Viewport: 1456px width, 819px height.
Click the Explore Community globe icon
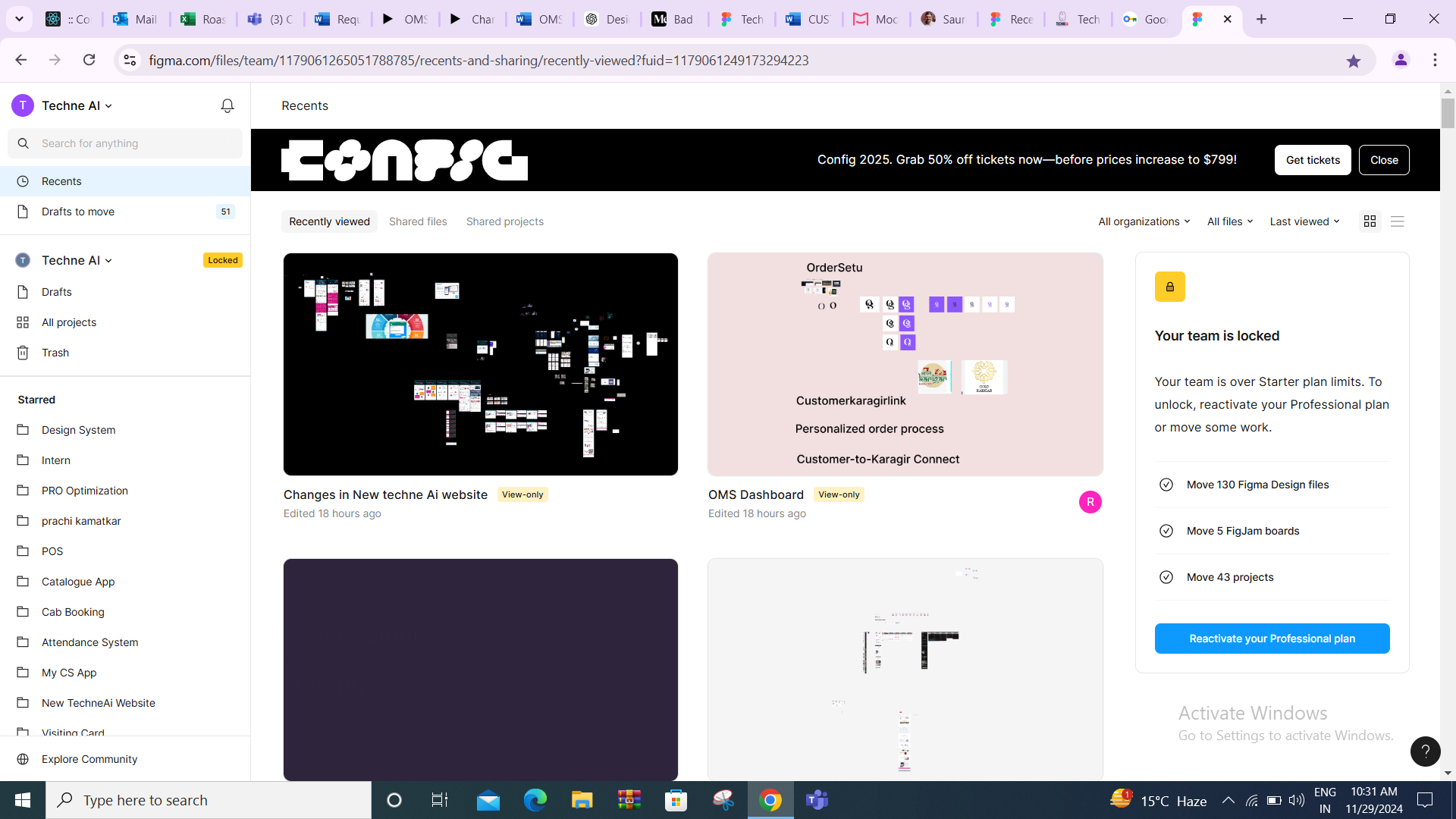tap(23, 759)
